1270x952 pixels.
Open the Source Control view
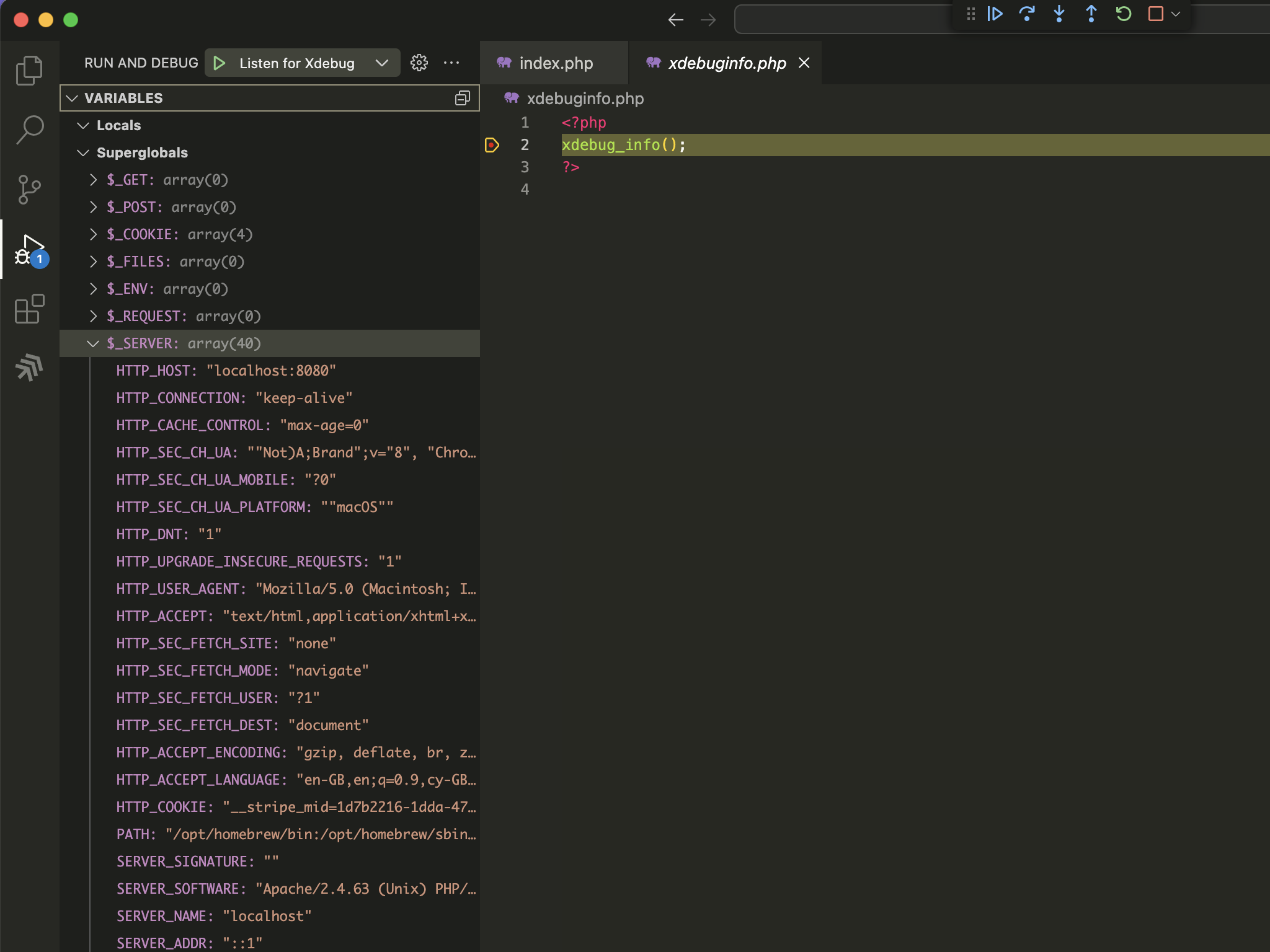[x=29, y=190]
